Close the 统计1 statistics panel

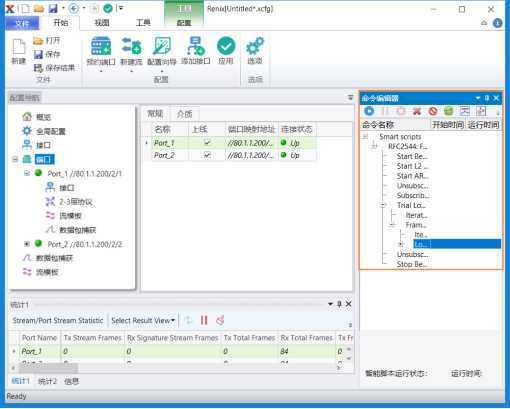348,304
